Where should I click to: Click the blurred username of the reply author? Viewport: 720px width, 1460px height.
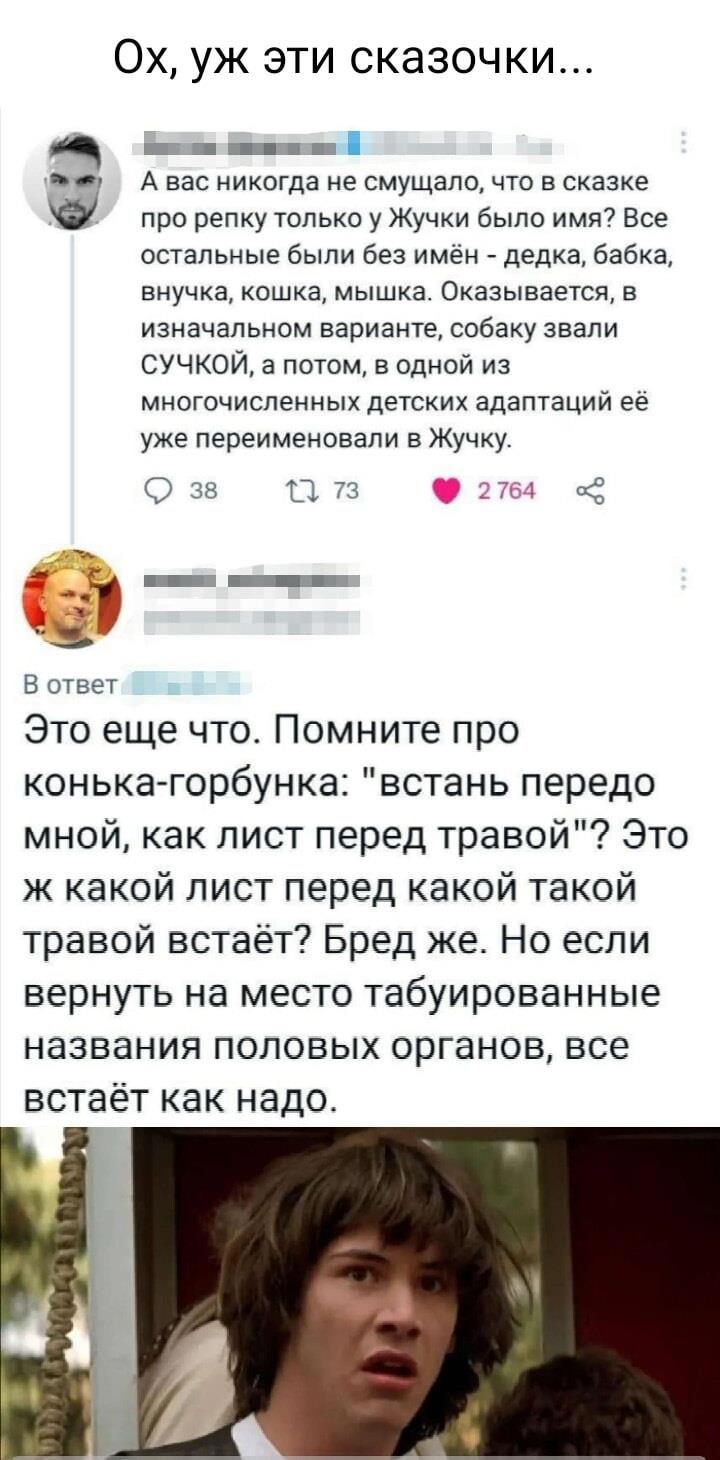(x=250, y=581)
